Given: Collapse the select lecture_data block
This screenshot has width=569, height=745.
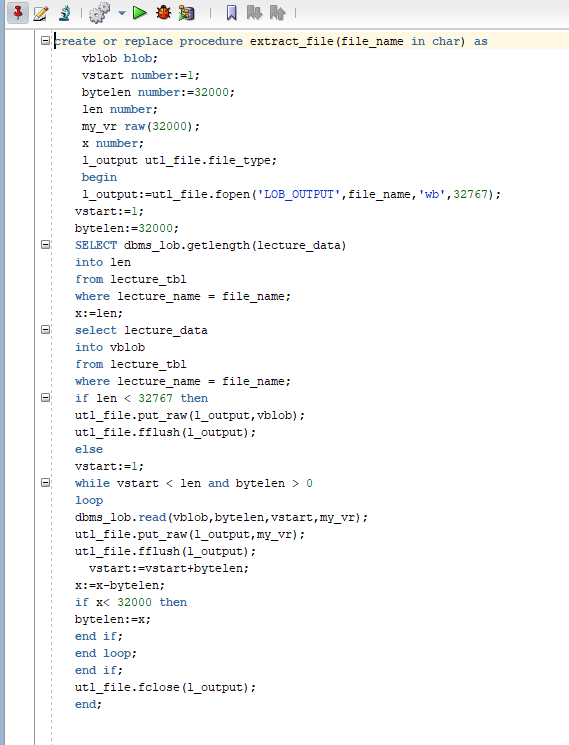Looking at the screenshot, I should pyautogui.click(x=46, y=329).
